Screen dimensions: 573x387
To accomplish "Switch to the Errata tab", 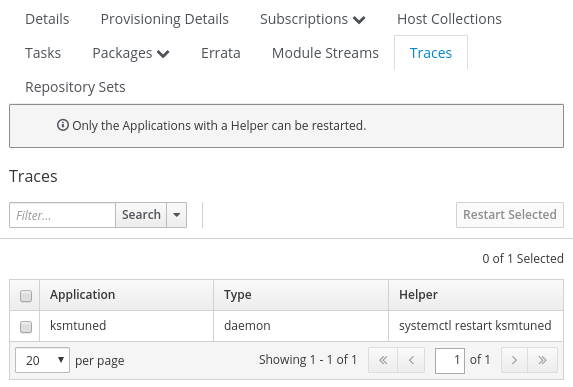I will (x=221, y=53).
